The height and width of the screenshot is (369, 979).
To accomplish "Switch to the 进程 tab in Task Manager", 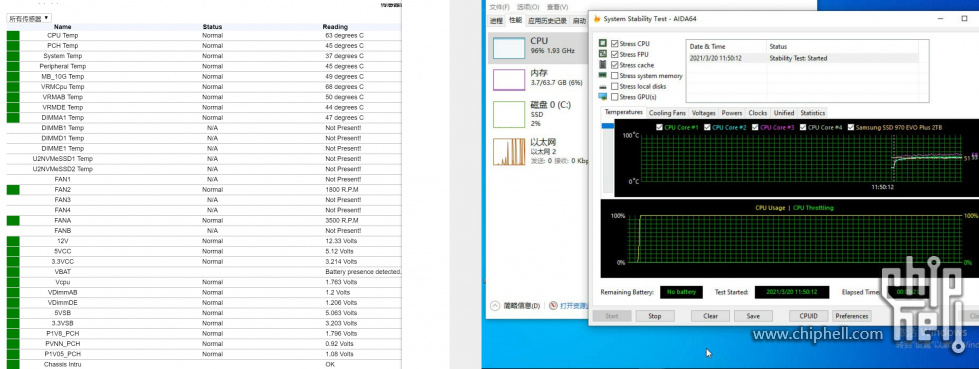I will point(496,21).
